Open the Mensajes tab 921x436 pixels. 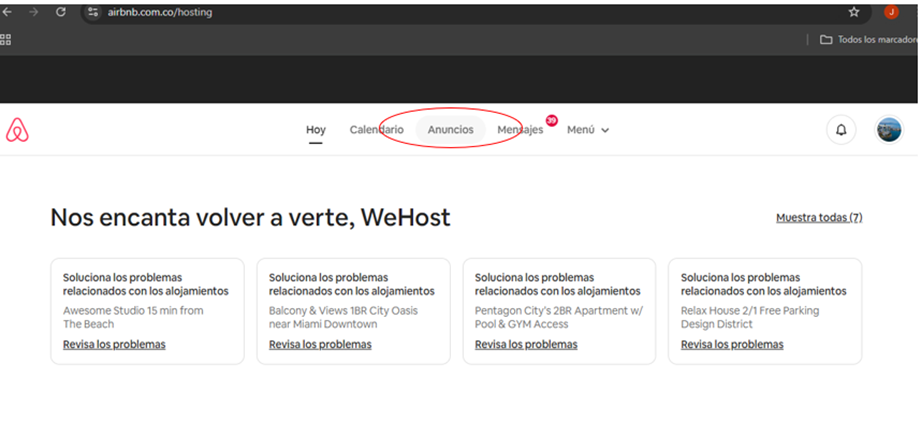coord(520,130)
